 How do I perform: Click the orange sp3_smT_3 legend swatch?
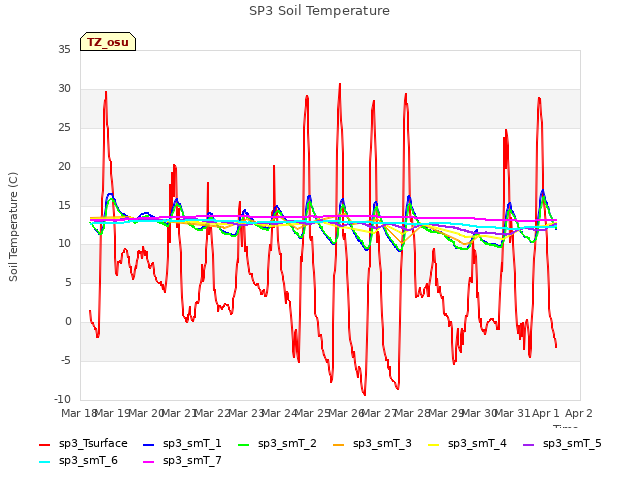click(339, 444)
